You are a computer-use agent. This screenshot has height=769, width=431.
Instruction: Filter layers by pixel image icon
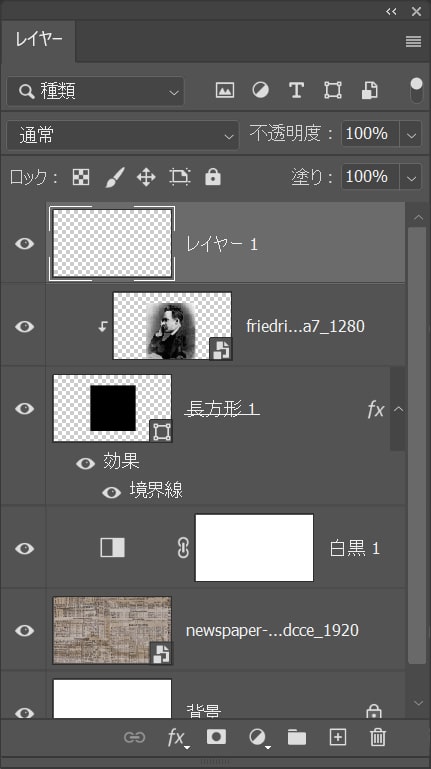coord(225,90)
